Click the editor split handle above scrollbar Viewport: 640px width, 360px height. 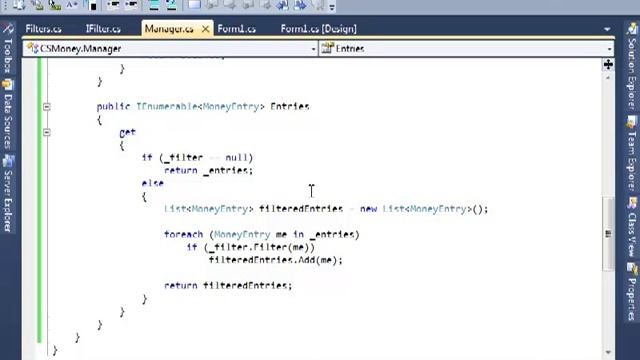click(608, 64)
